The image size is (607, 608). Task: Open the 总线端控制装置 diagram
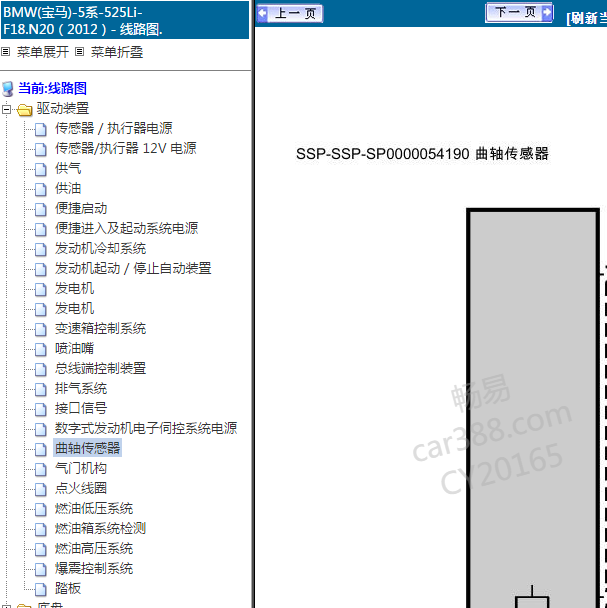(x=100, y=368)
